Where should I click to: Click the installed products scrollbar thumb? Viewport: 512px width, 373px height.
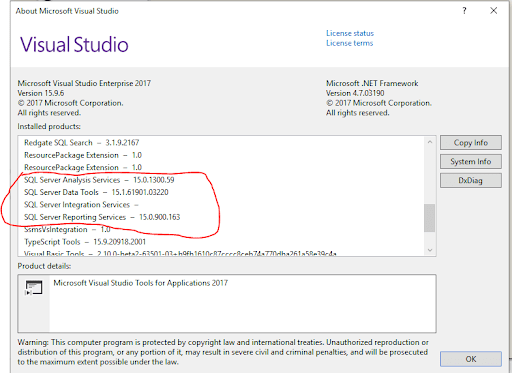click(429, 218)
